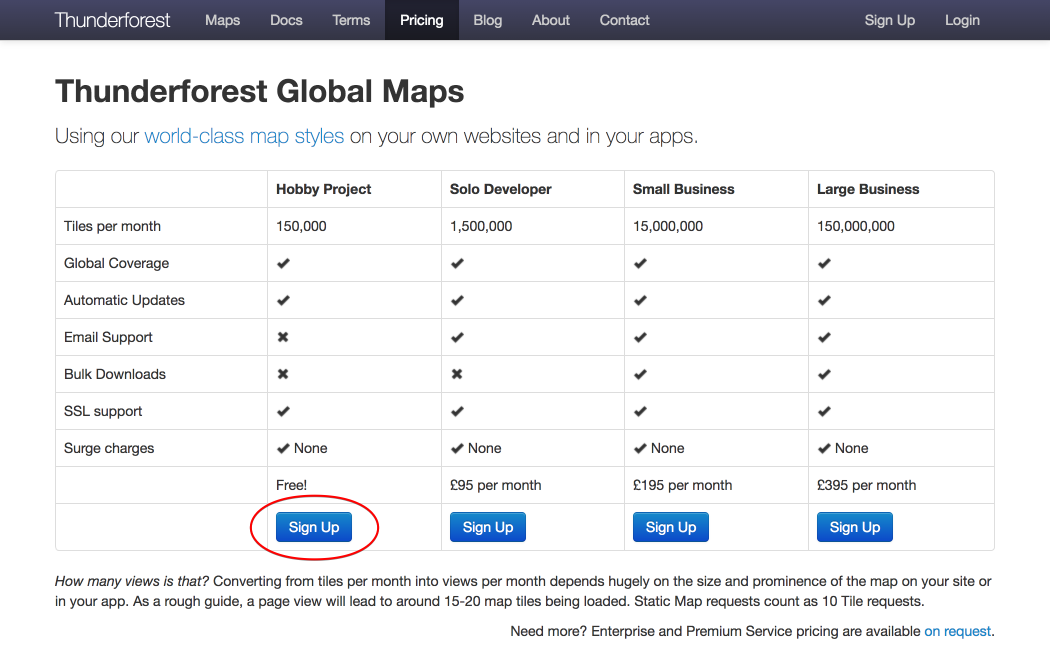Sign up for the Large Business plan
The image size is (1050, 650).
click(855, 527)
